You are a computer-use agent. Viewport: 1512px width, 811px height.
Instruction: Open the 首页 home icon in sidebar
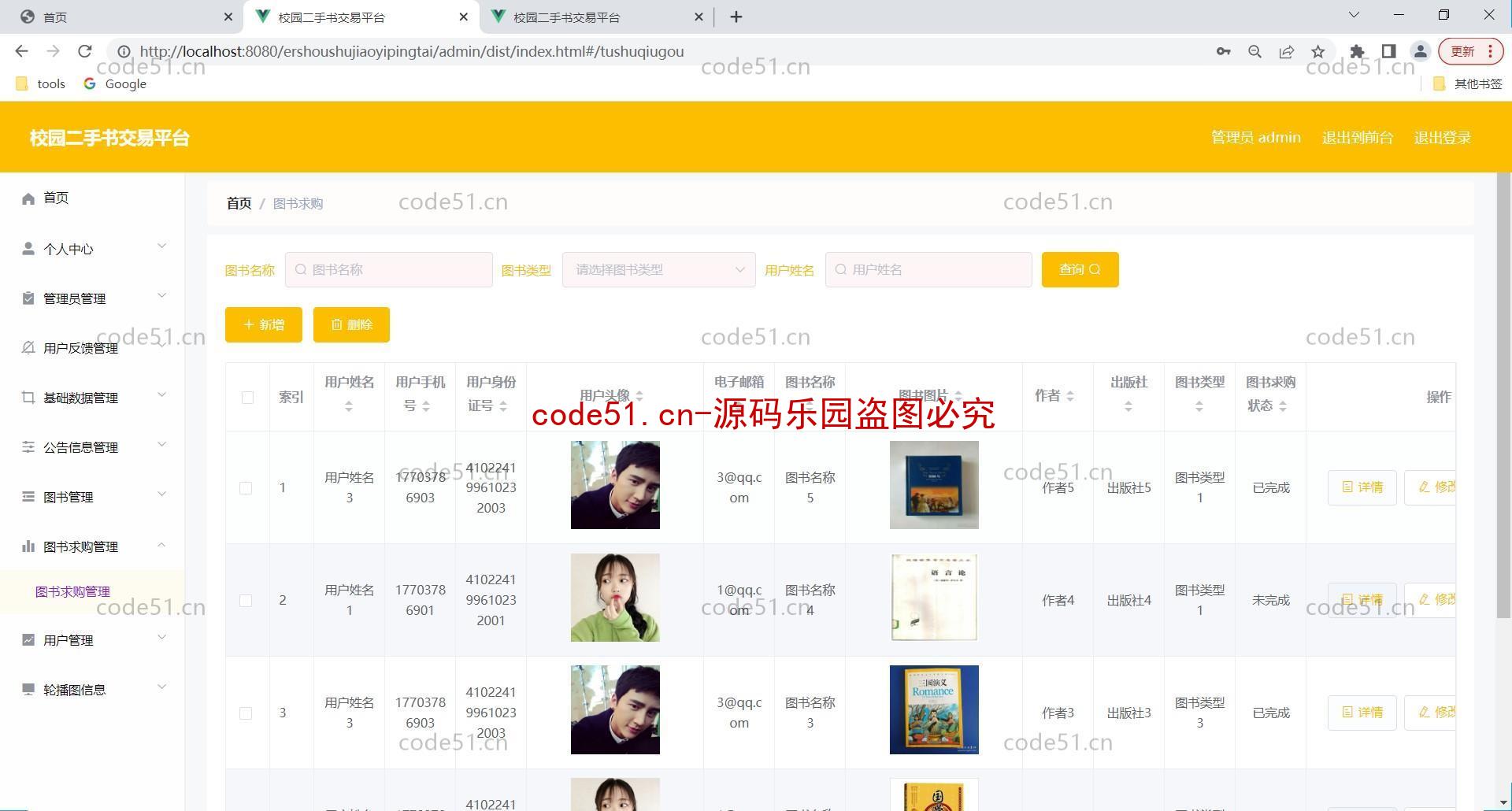coord(28,198)
